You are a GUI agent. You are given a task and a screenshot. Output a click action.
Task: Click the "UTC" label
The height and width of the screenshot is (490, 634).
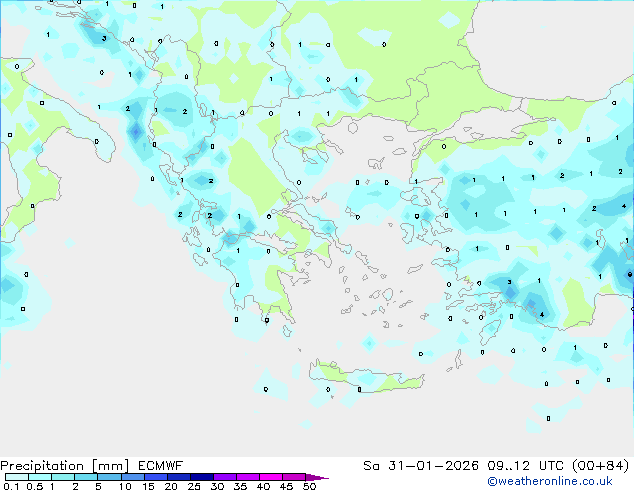point(551,466)
